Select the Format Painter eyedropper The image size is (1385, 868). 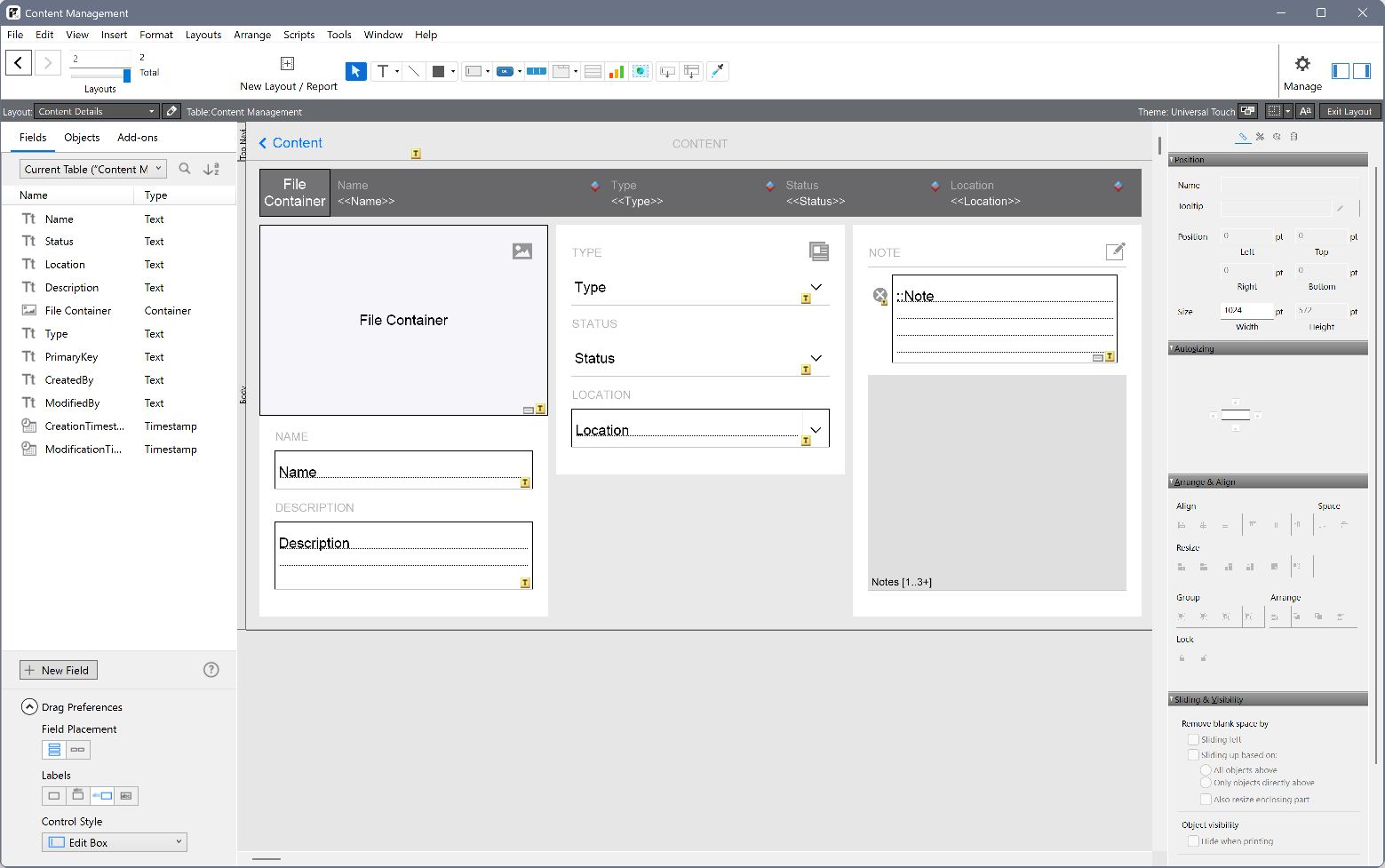pyautogui.click(x=718, y=71)
